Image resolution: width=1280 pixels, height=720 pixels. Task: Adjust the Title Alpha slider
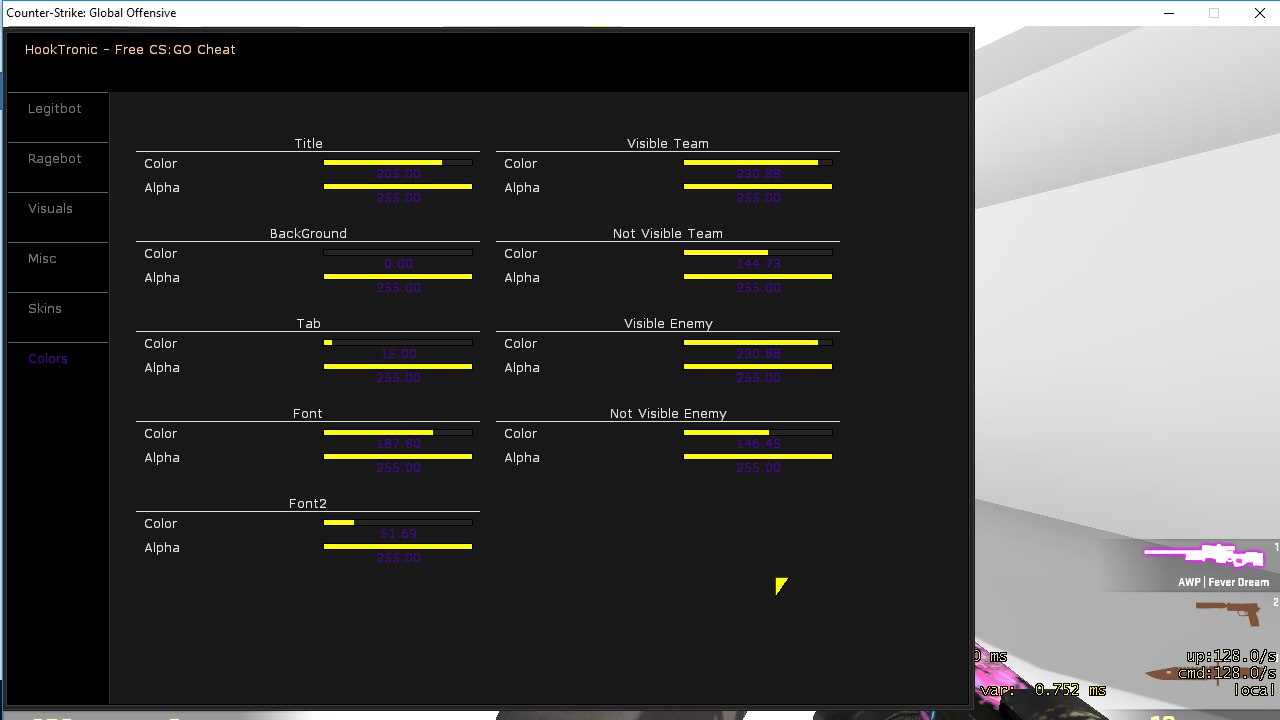pyautogui.click(x=398, y=186)
